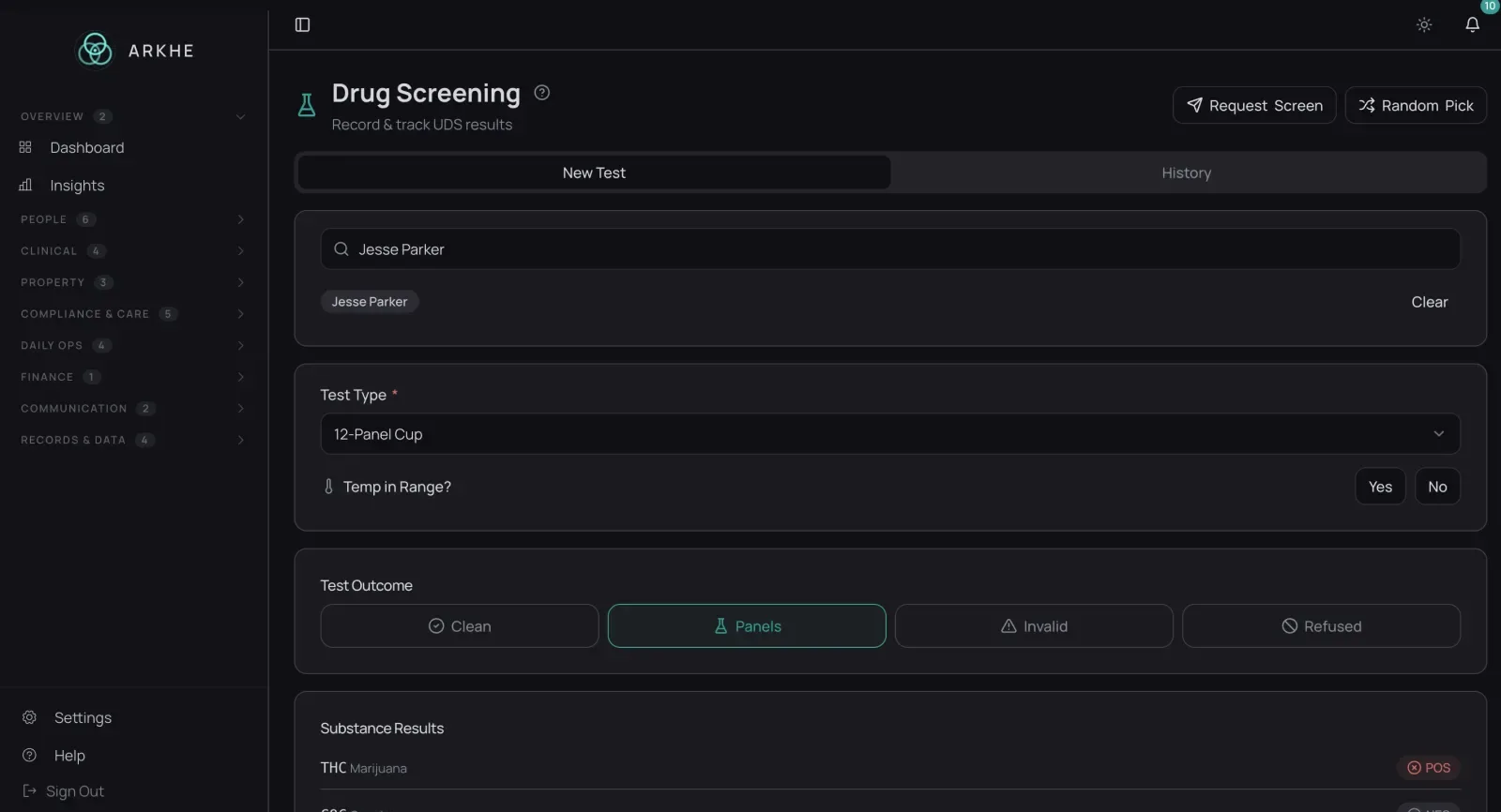
Task: Click the Settings gear icon
Action: 29,717
